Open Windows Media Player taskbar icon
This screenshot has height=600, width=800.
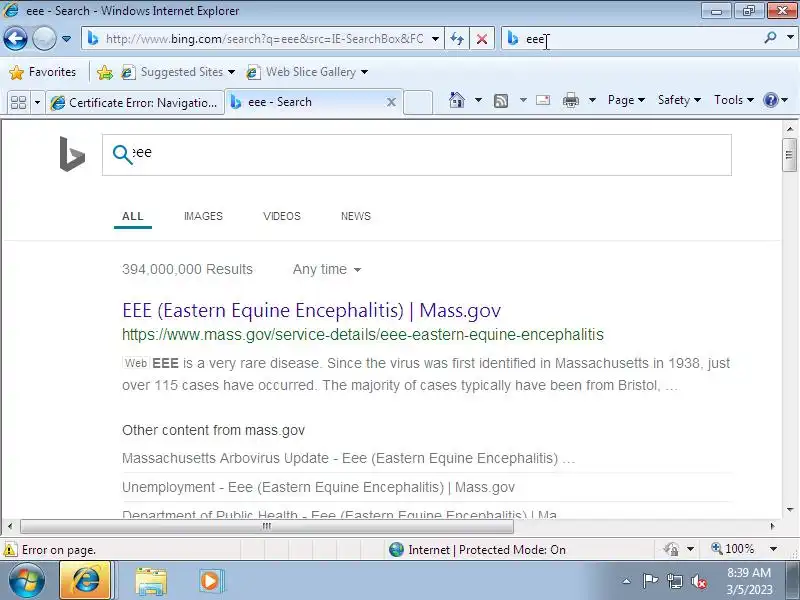pos(211,581)
